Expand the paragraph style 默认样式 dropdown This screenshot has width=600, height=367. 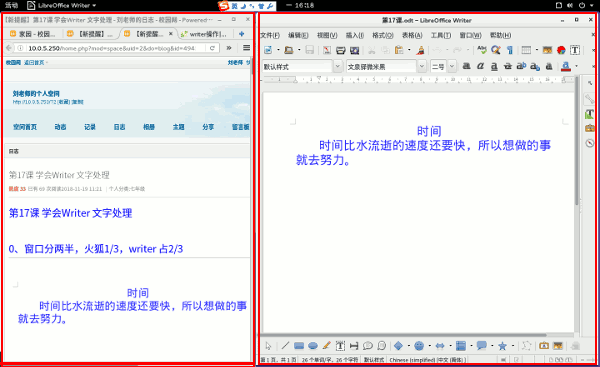[x=337, y=66]
